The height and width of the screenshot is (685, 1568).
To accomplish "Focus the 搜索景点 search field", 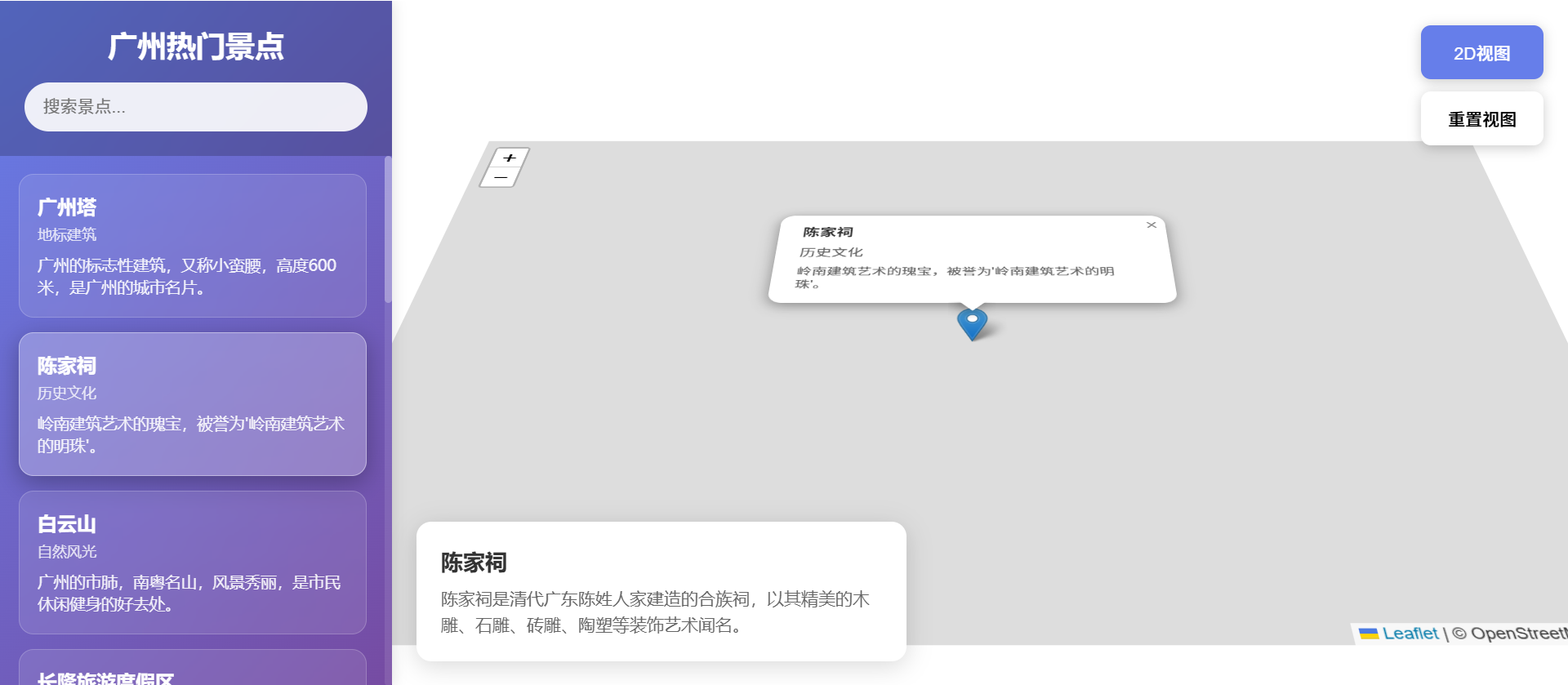I will (x=196, y=107).
